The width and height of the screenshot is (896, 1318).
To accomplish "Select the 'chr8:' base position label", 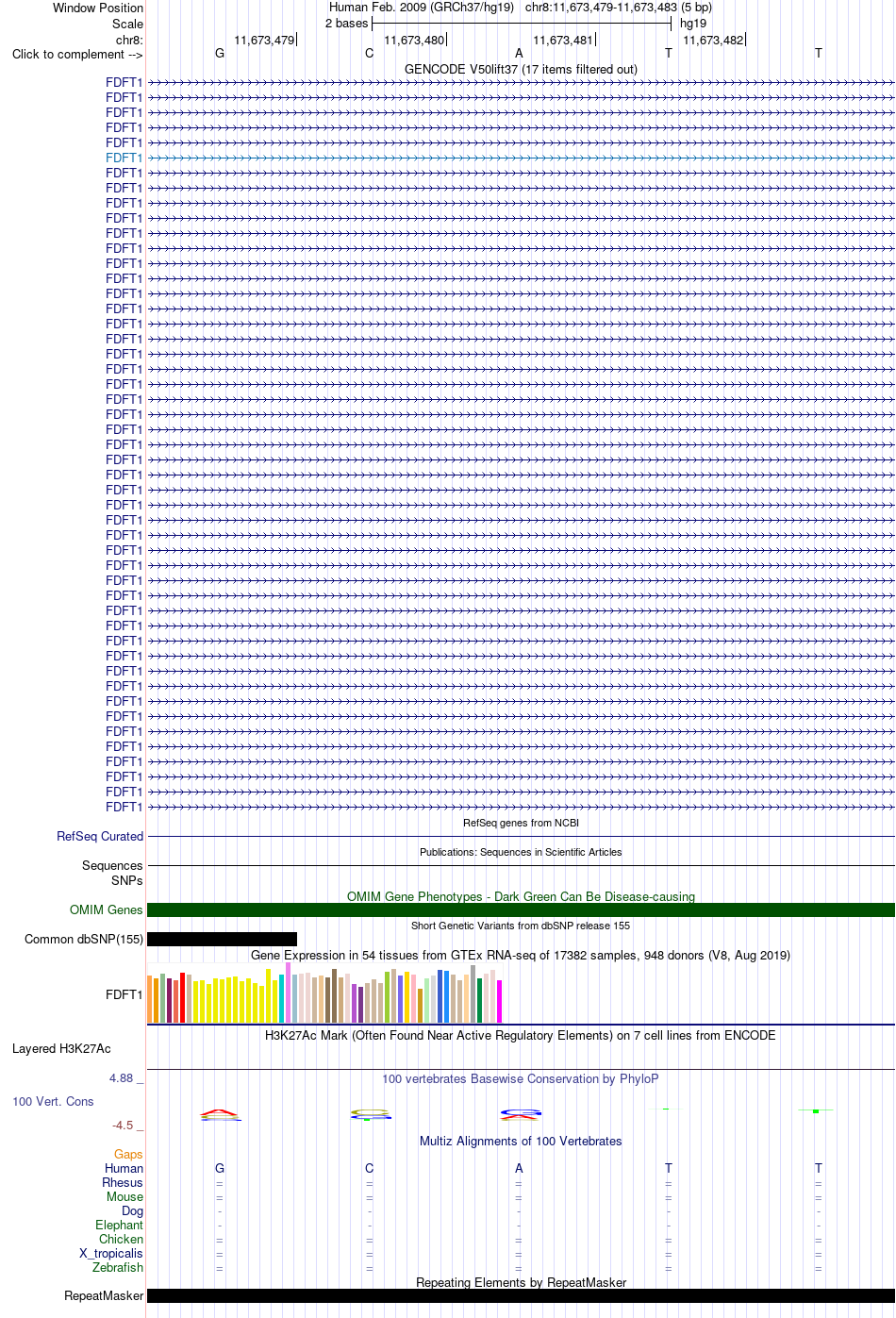I will [x=129, y=40].
